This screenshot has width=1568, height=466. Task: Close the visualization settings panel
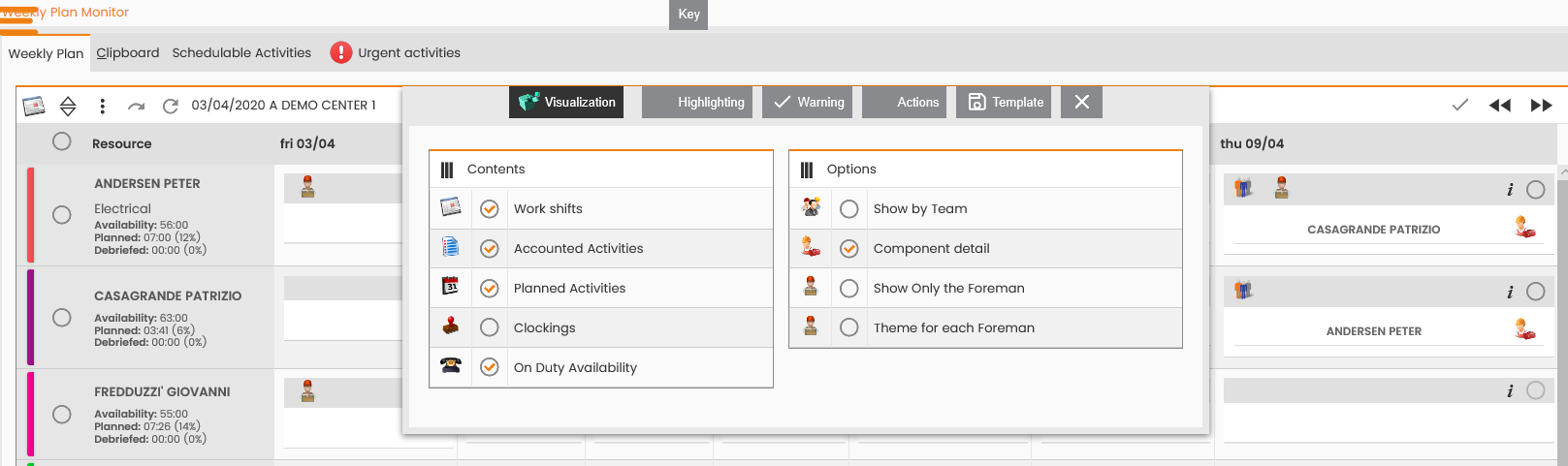pyautogui.click(x=1082, y=102)
